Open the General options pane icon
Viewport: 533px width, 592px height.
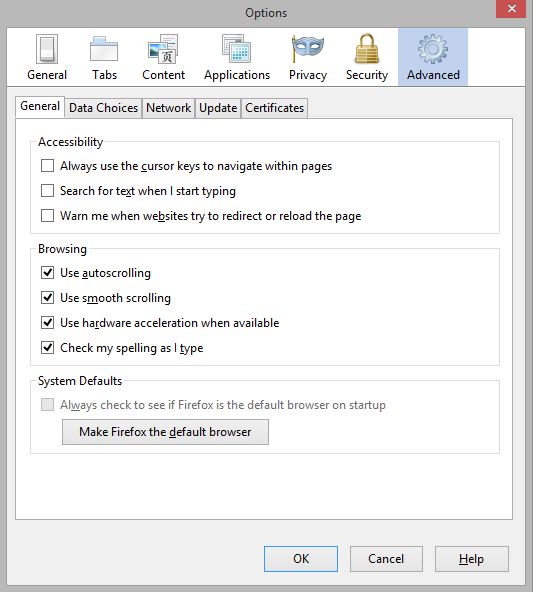coord(47,57)
